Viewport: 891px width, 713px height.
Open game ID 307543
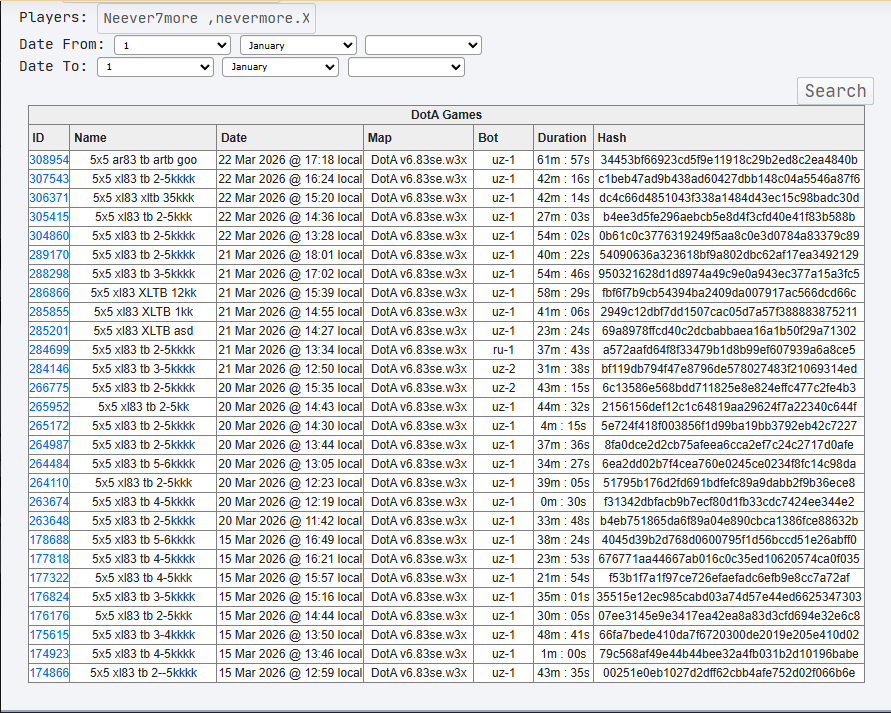pos(49,179)
